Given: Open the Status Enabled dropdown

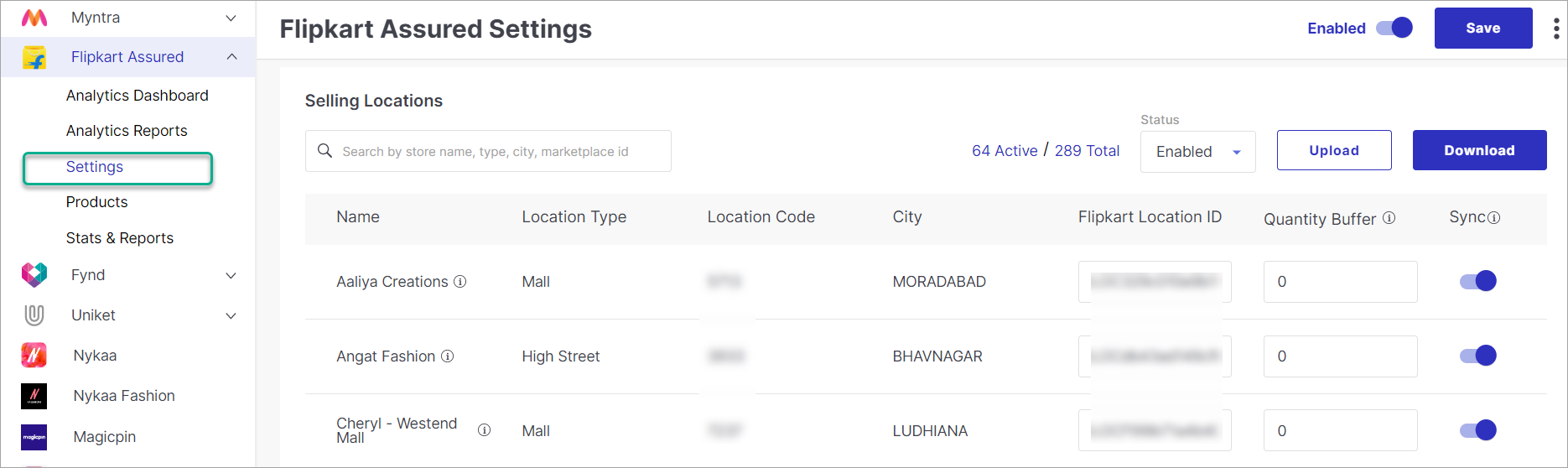Looking at the screenshot, I should pos(1197,152).
